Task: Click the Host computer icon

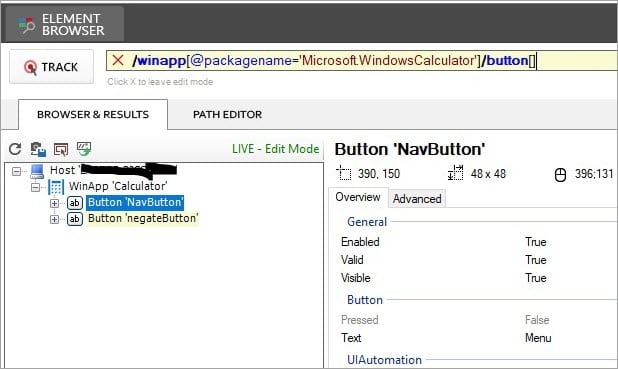Action: [37, 171]
